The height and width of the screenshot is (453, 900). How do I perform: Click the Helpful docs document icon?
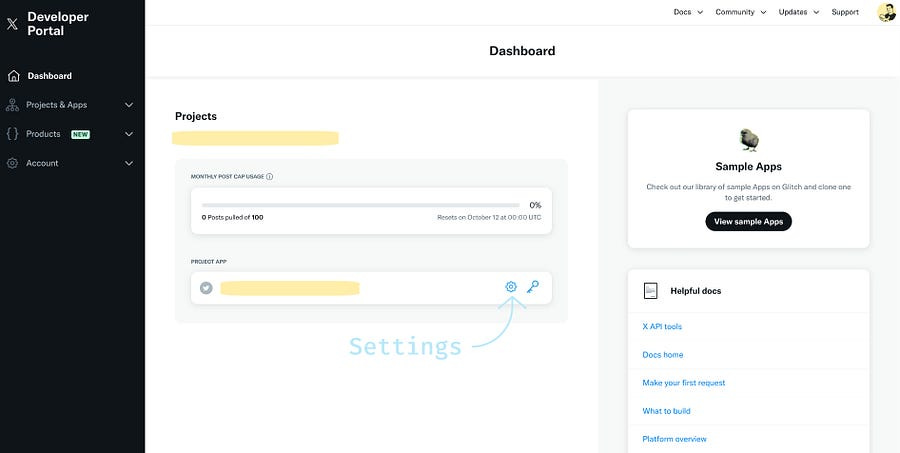point(650,291)
